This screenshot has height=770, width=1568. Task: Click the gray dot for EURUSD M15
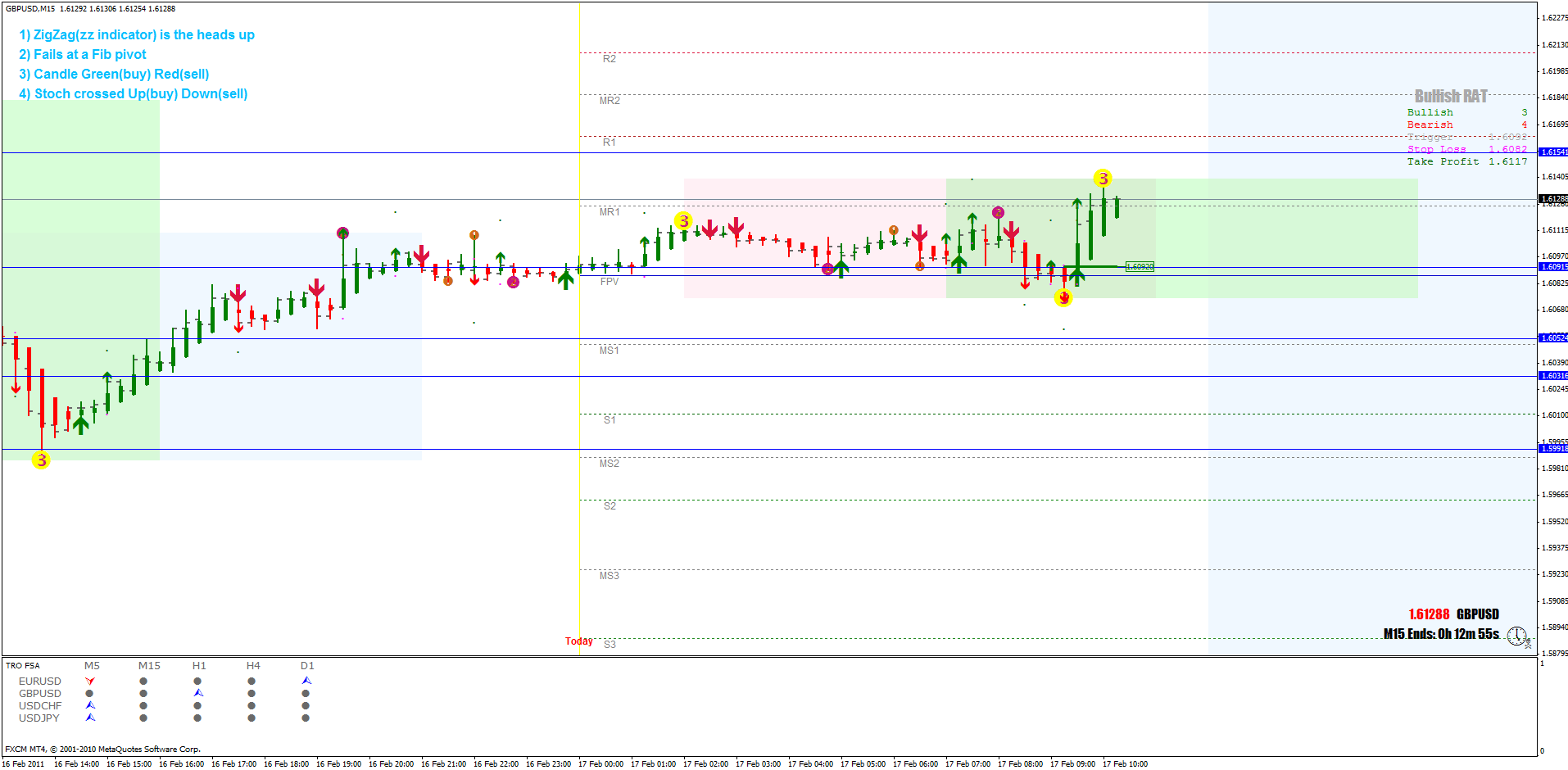pyautogui.click(x=143, y=681)
